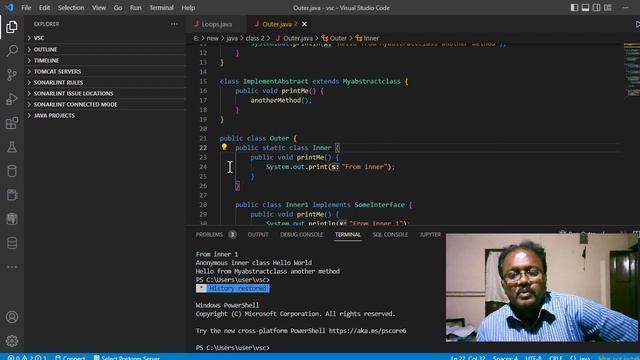Viewport: 640px width, 360px height.
Task: Open the Go menu
Action: pyautogui.click(x=118, y=8)
